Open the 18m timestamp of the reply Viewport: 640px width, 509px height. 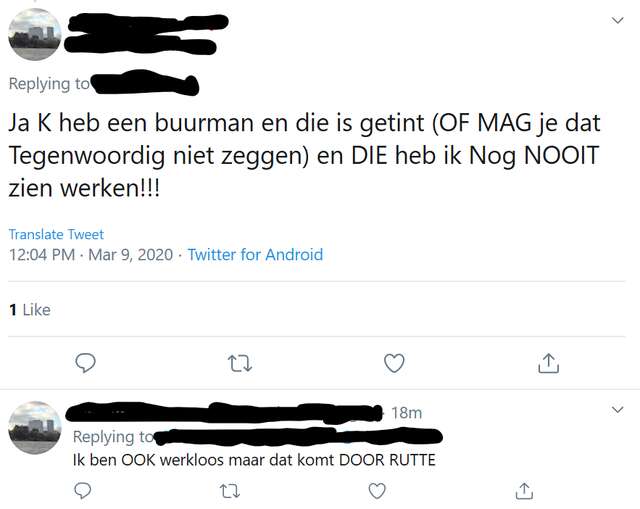407,413
